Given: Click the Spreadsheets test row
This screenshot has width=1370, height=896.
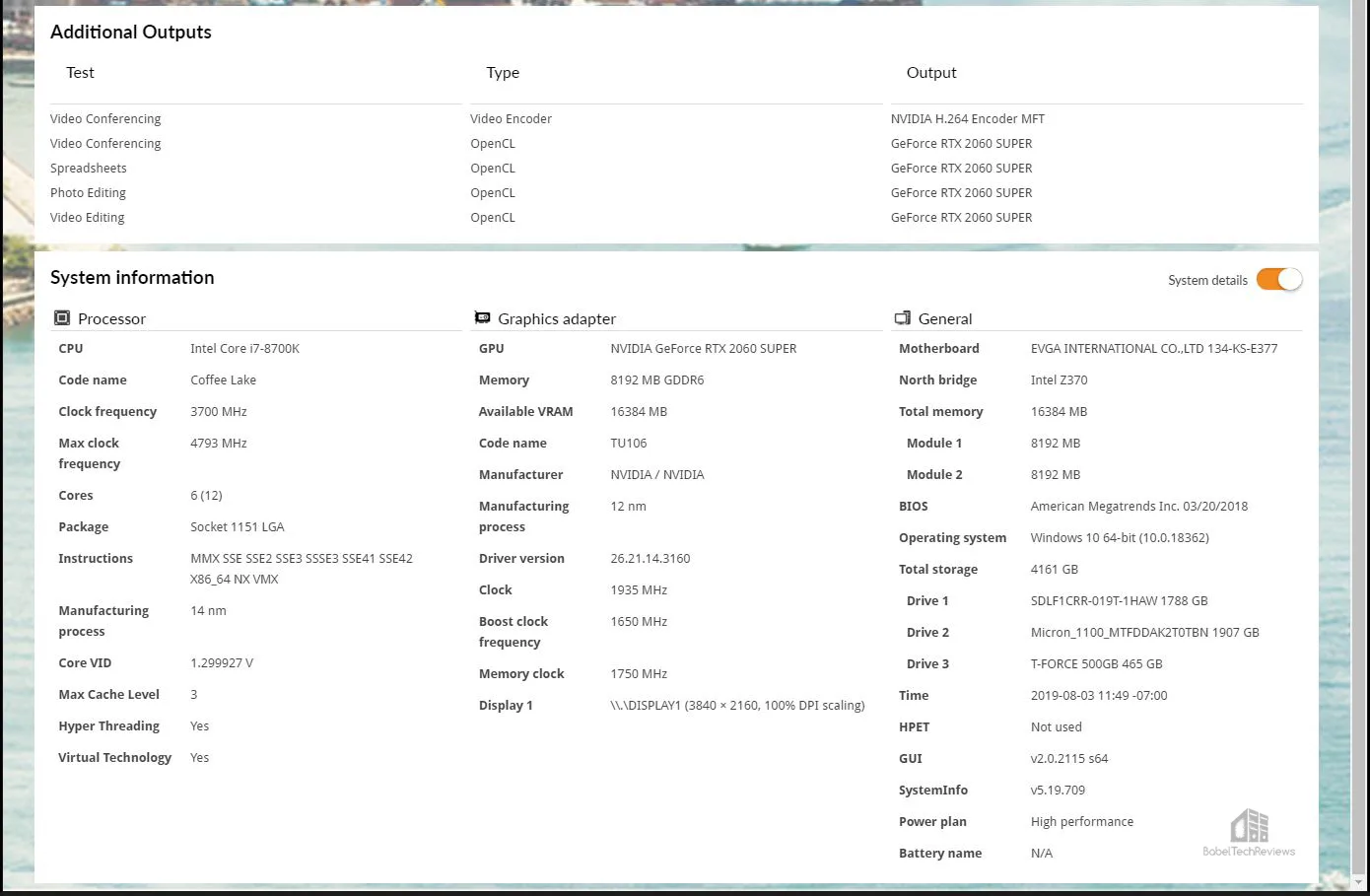Looking at the screenshot, I should coord(89,169).
